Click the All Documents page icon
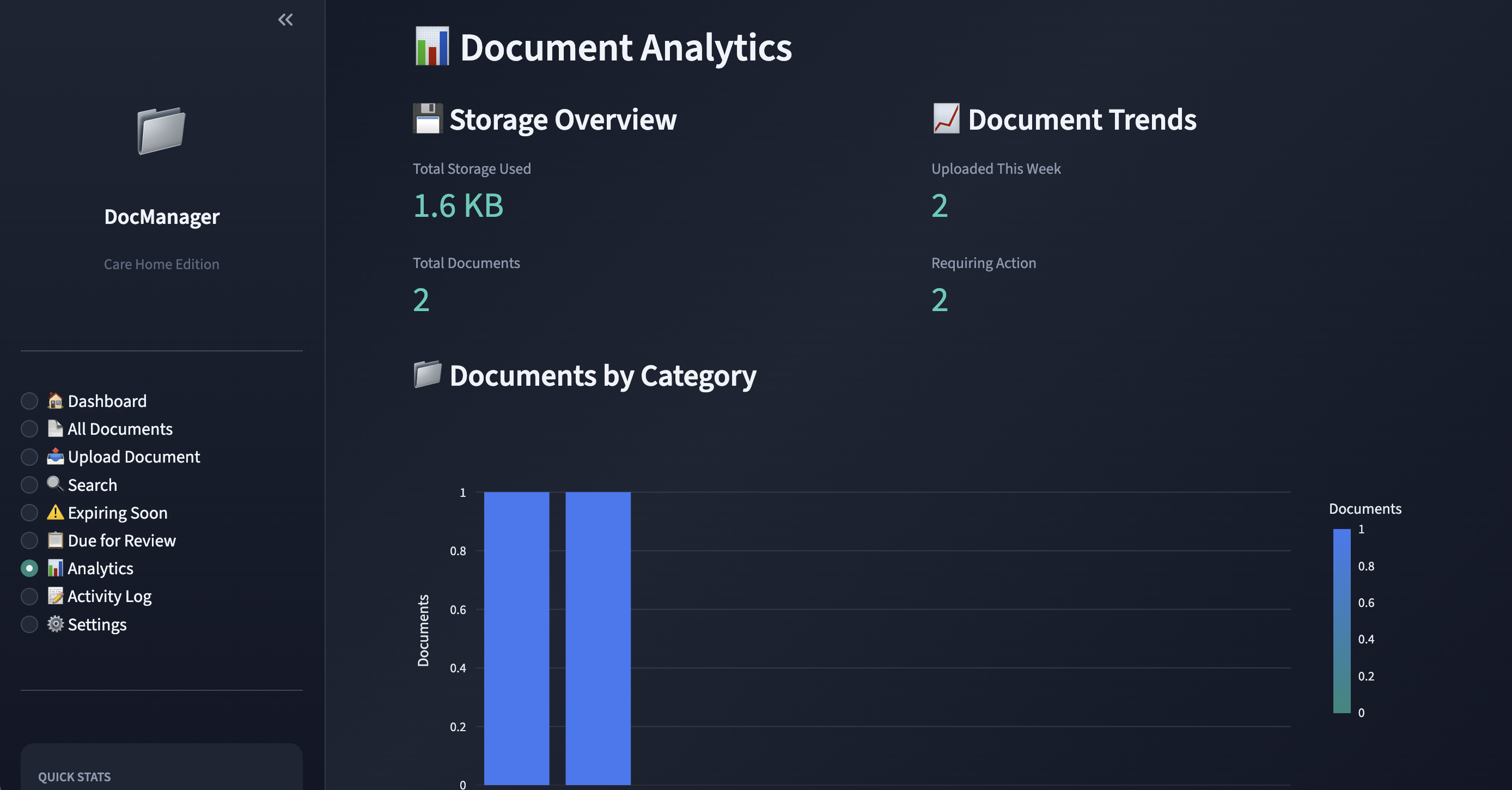The width and height of the screenshot is (1512, 790). tap(55, 428)
